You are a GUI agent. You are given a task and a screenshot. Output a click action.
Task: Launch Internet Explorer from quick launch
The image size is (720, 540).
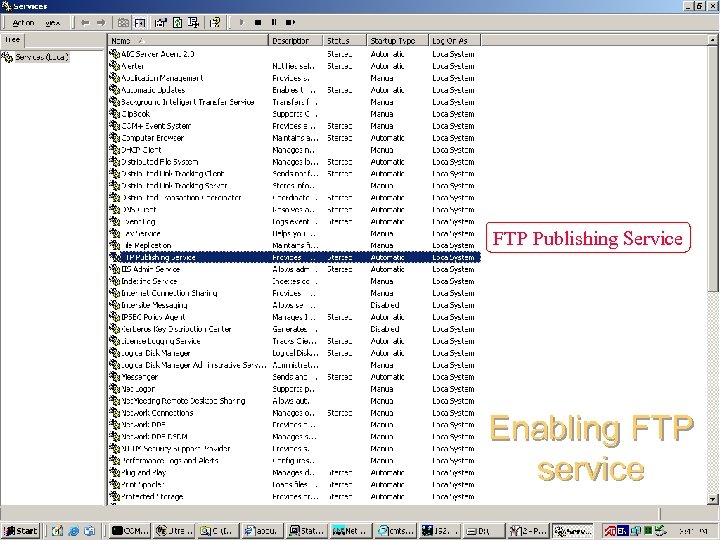point(73,531)
